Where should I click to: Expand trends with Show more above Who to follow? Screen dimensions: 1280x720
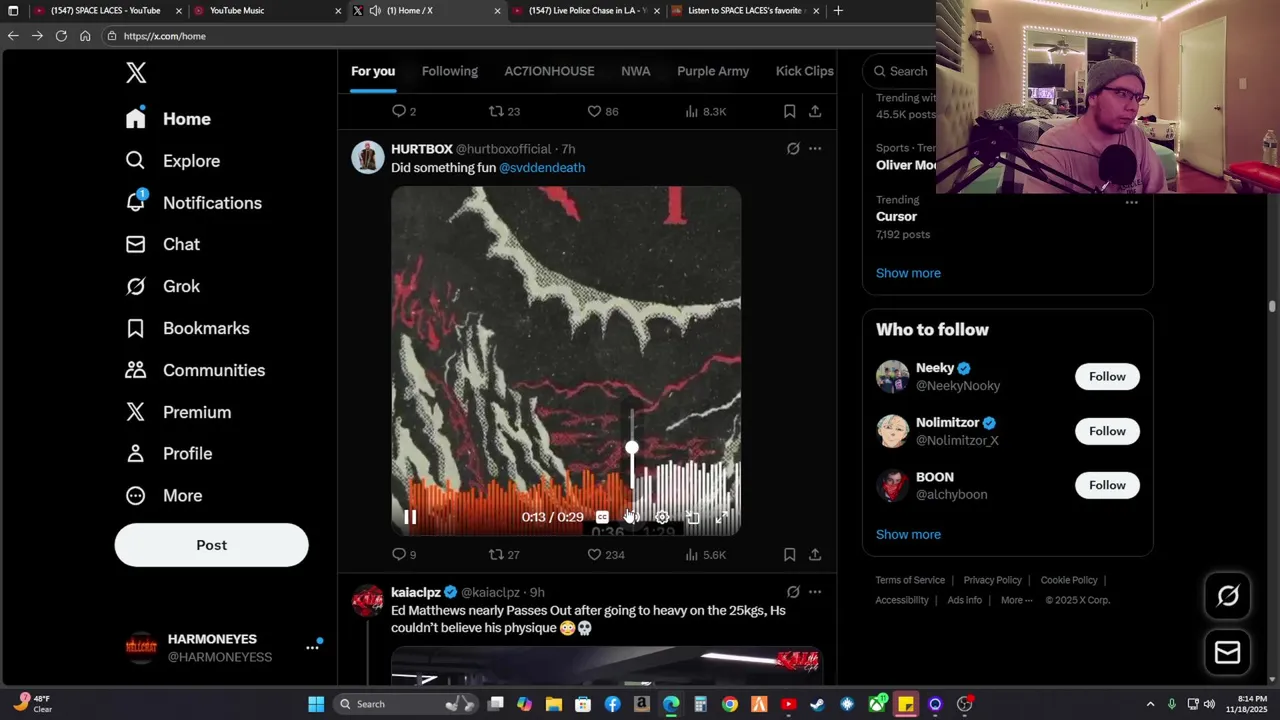(908, 273)
